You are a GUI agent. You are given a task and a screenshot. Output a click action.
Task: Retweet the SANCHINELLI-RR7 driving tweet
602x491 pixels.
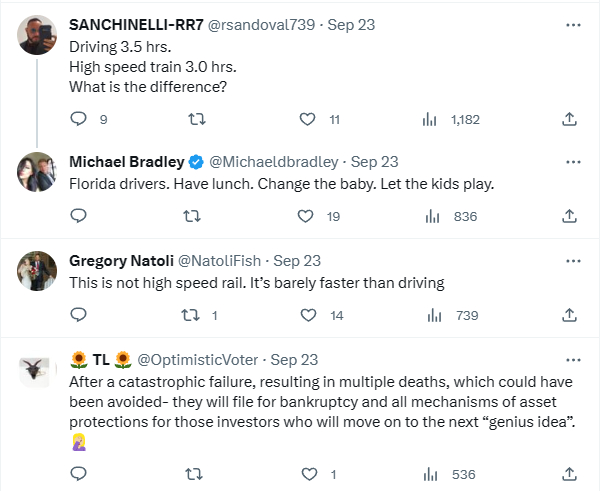click(x=197, y=119)
